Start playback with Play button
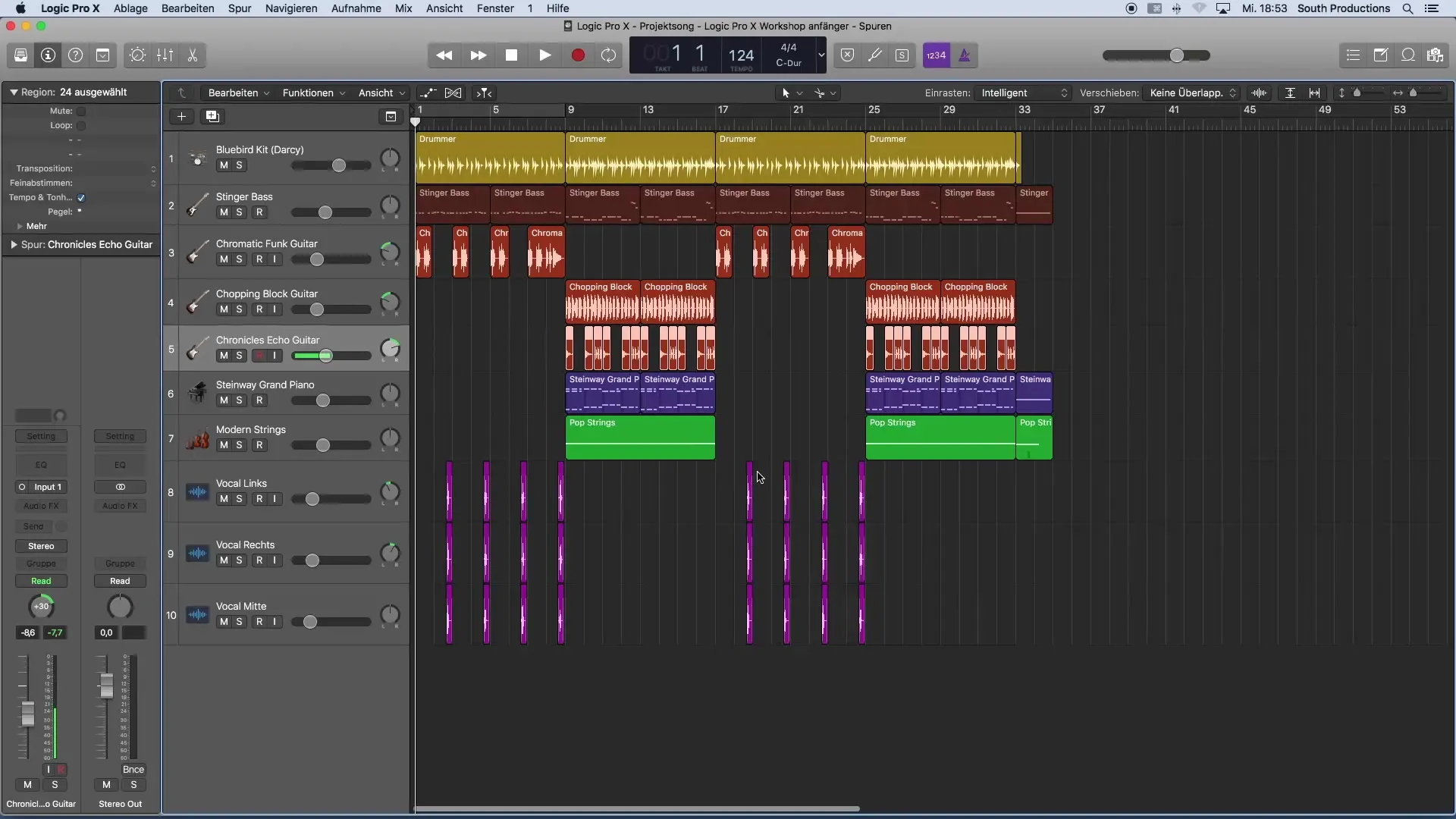This screenshot has height=819, width=1456. tap(544, 55)
